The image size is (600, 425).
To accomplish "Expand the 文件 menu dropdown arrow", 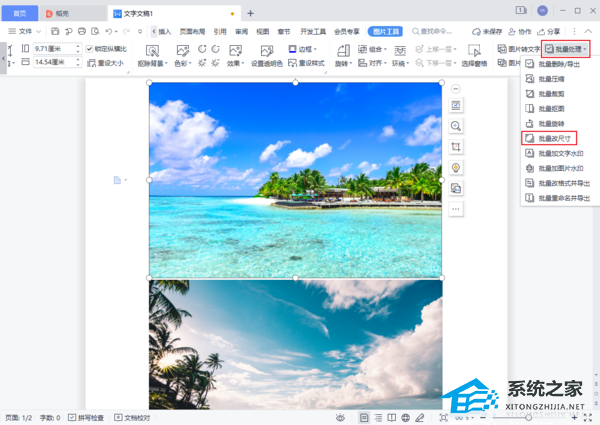I will [x=38, y=31].
